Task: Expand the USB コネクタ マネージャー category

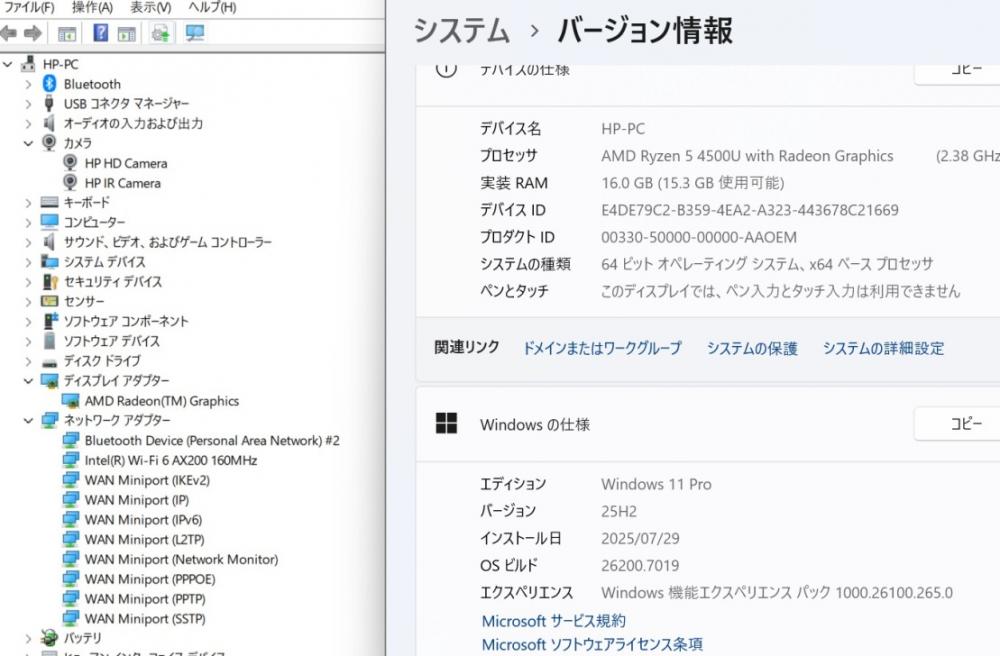Action: pos(28,104)
